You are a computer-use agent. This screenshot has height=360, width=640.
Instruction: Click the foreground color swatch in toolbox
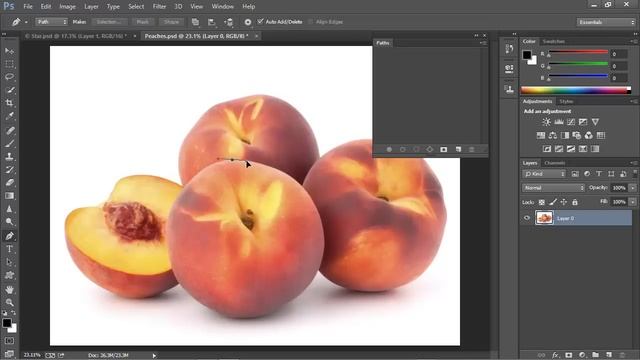7,323
